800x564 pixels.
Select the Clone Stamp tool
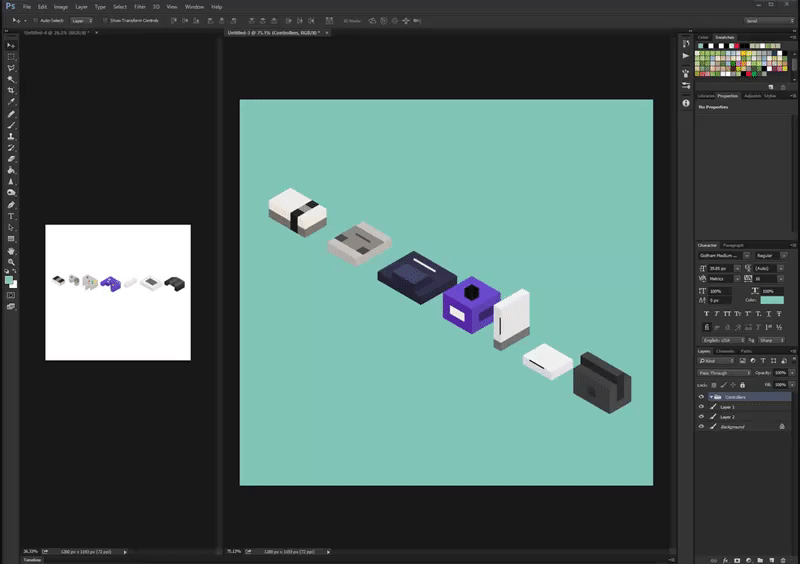[x=11, y=136]
